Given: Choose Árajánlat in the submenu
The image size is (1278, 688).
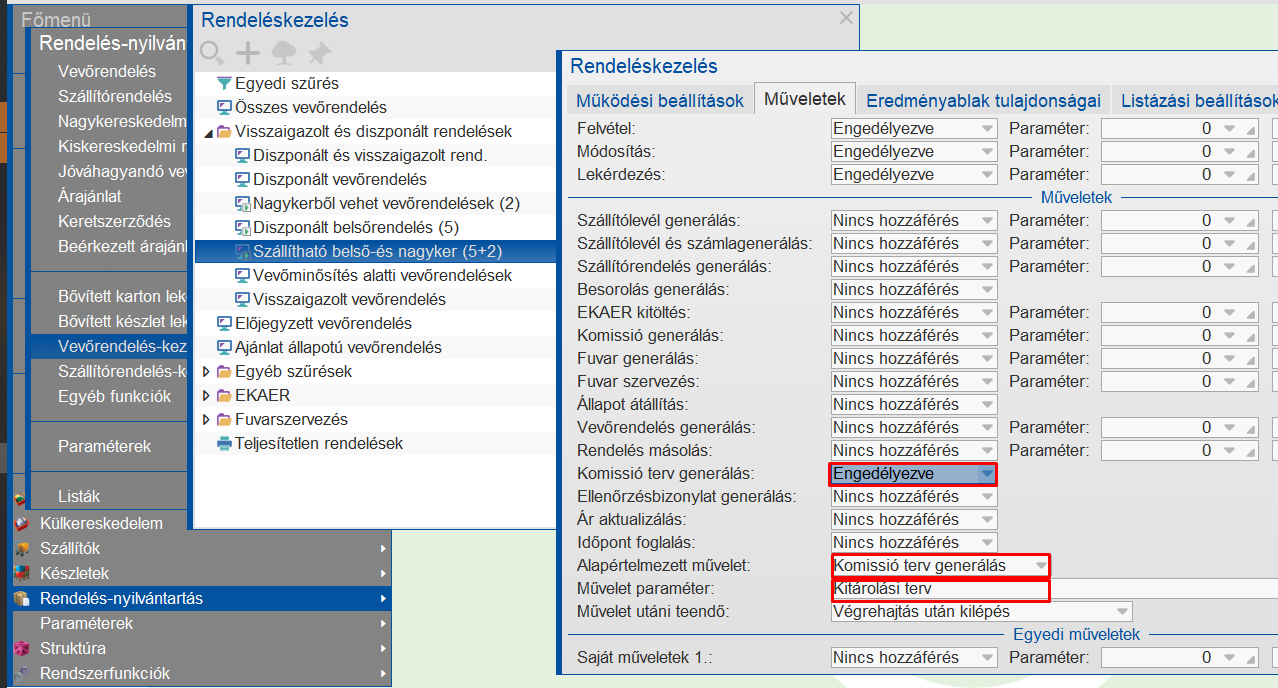Looking at the screenshot, I should click(x=110, y=196).
